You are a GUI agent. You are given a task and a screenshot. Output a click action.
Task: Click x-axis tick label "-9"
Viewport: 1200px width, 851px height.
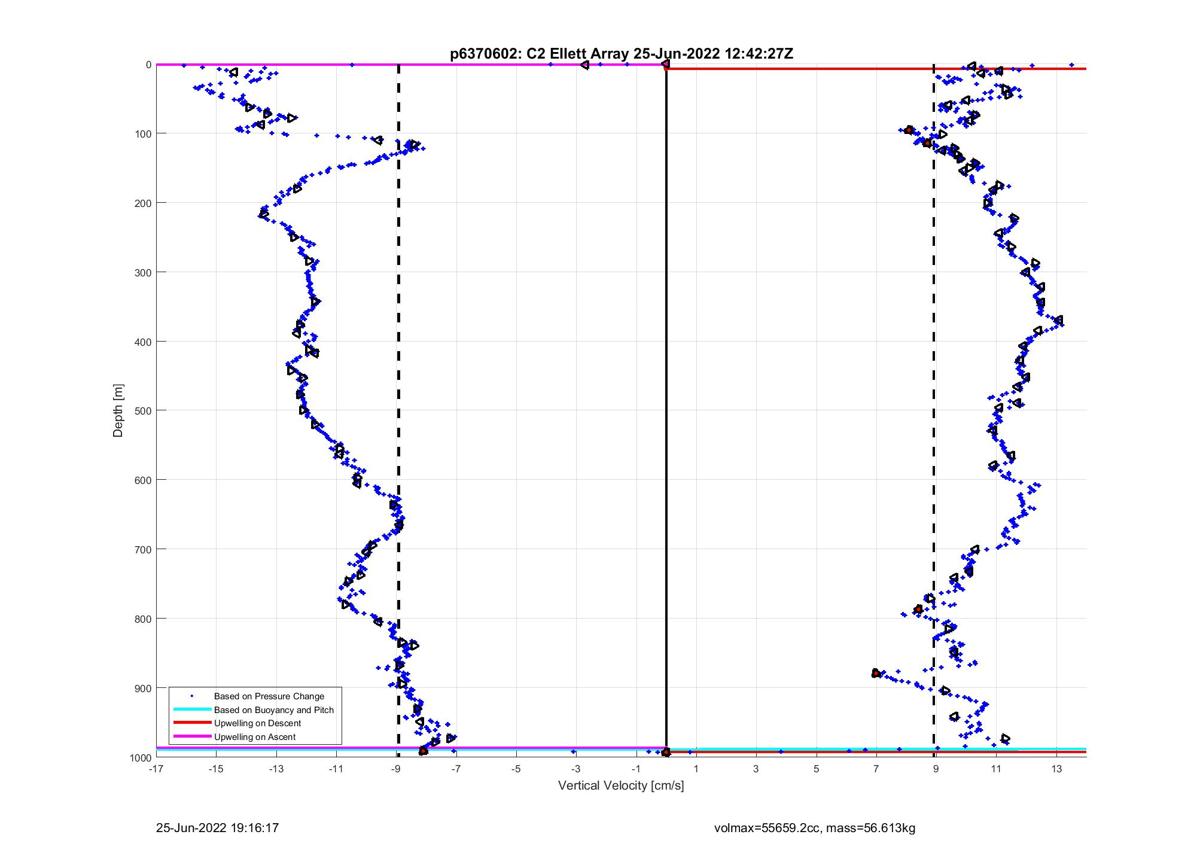[396, 769]
